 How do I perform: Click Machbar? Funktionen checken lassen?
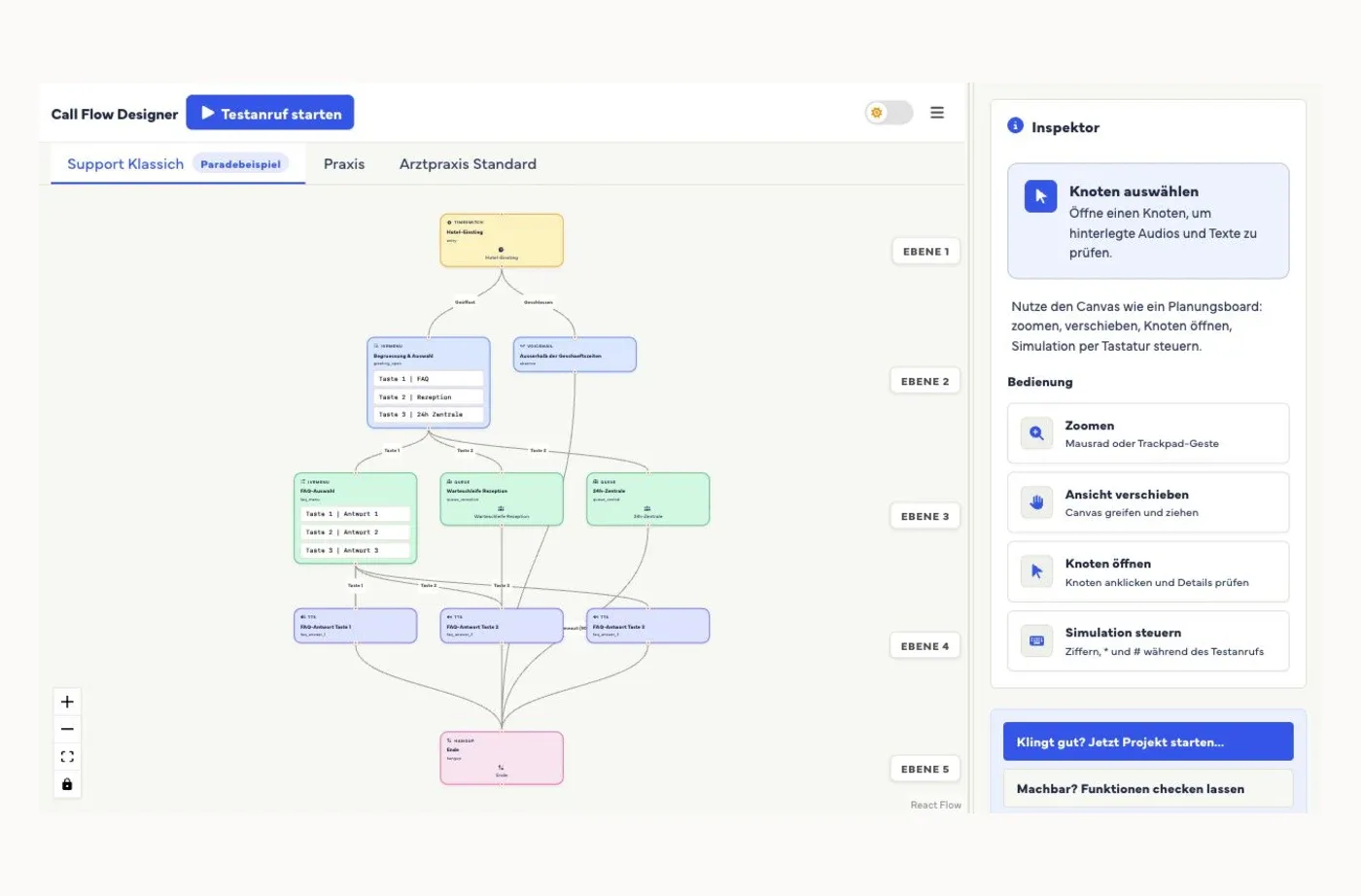(x=1148, y=788)
